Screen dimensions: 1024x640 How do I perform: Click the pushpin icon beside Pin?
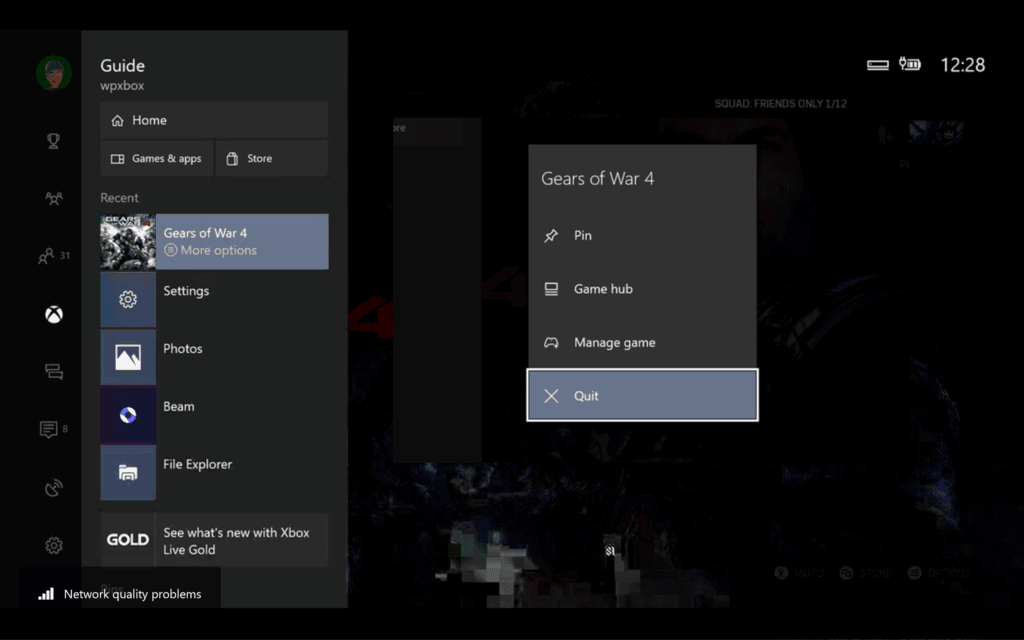tap(551, 236)
